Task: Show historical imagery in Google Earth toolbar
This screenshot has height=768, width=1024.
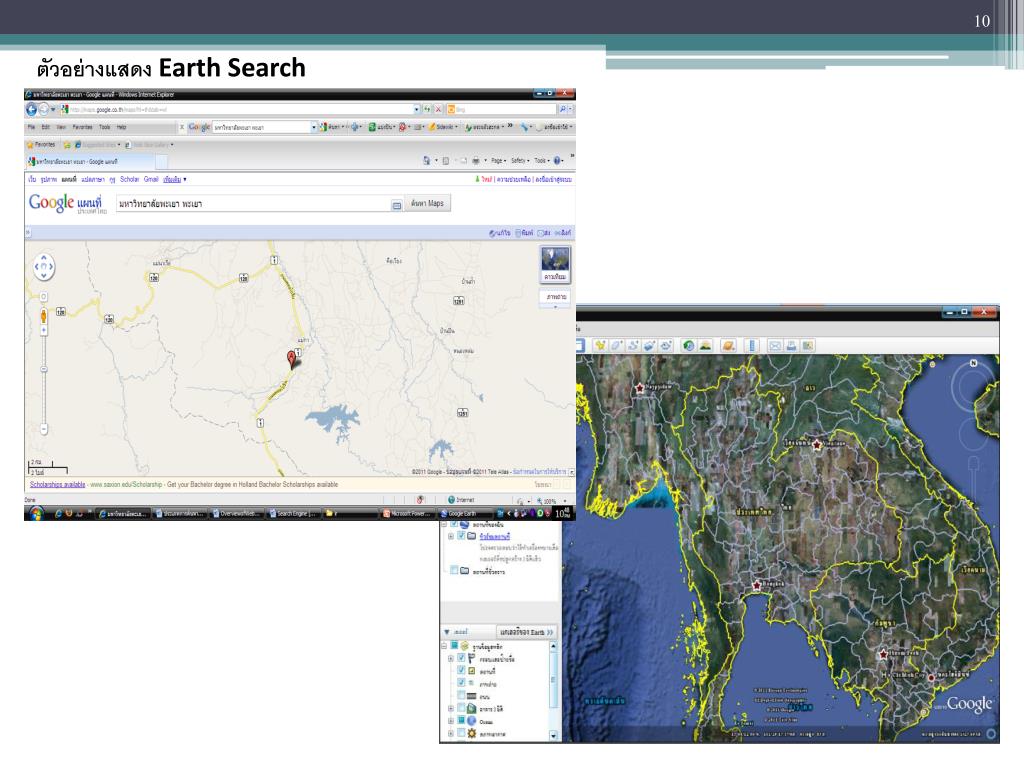Action: pos(688,345)
